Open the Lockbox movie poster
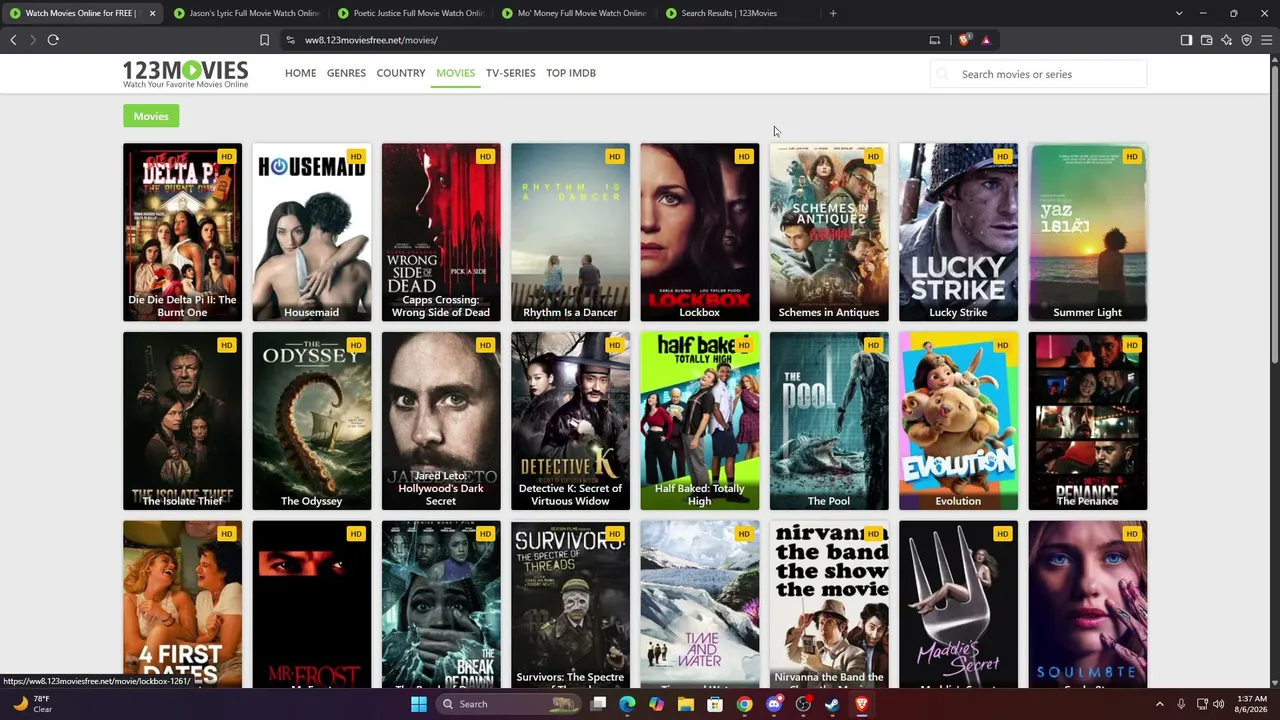The width and height of the screenshot is (1280, 720). [x=699, y=232]
